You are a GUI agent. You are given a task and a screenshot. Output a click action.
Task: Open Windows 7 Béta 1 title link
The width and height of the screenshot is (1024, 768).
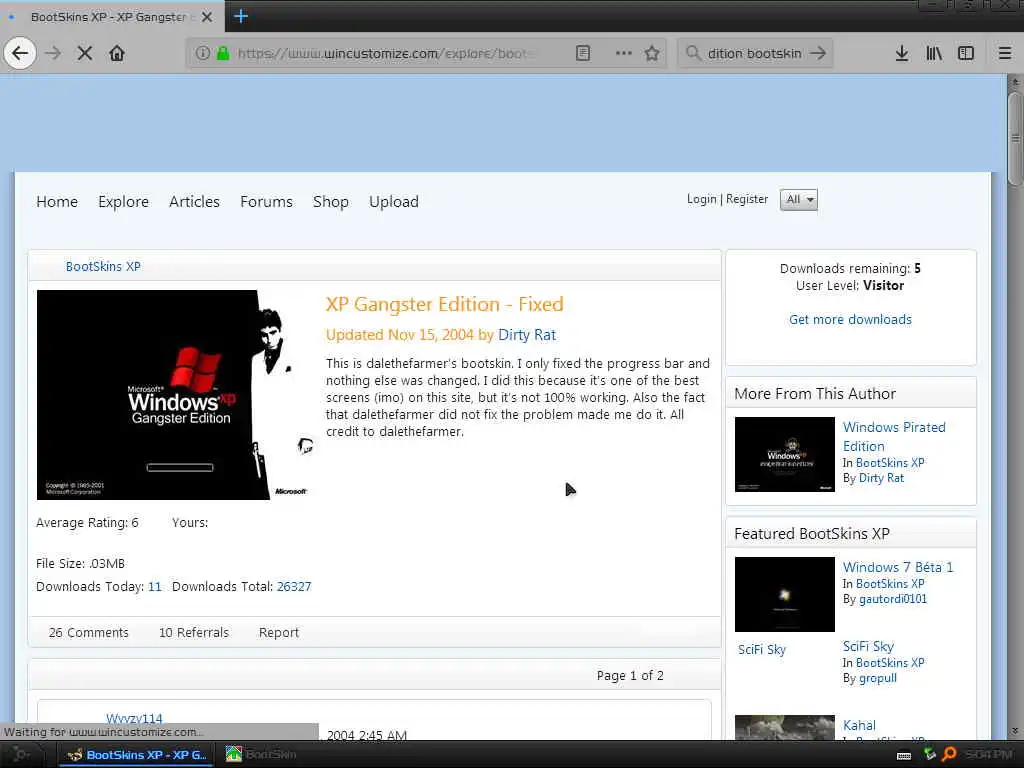tap(898, 567)
